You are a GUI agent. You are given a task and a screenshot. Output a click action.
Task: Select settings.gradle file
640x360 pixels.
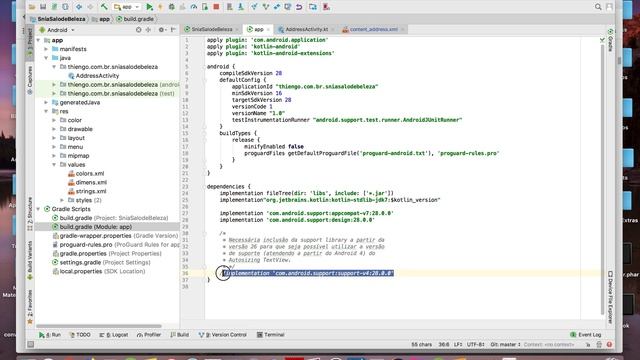101,262
